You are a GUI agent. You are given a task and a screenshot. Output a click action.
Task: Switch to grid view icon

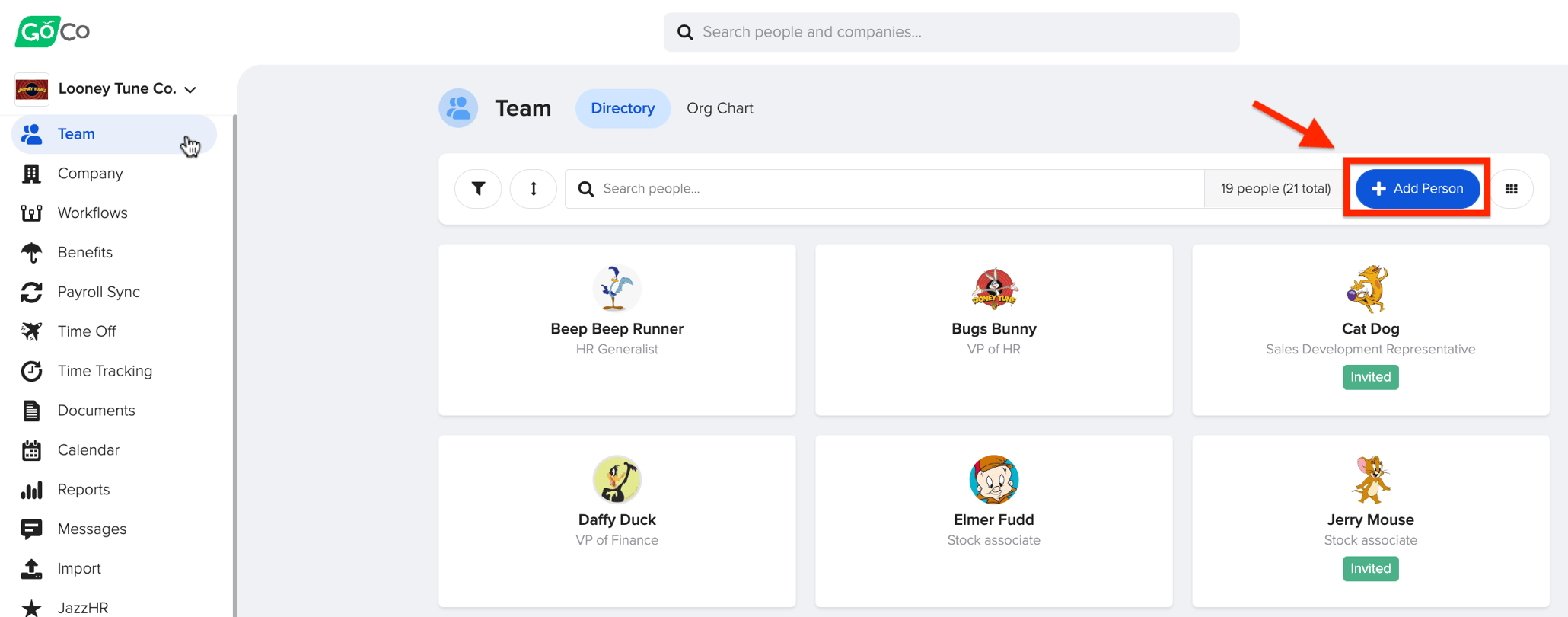pos(1512,189)
